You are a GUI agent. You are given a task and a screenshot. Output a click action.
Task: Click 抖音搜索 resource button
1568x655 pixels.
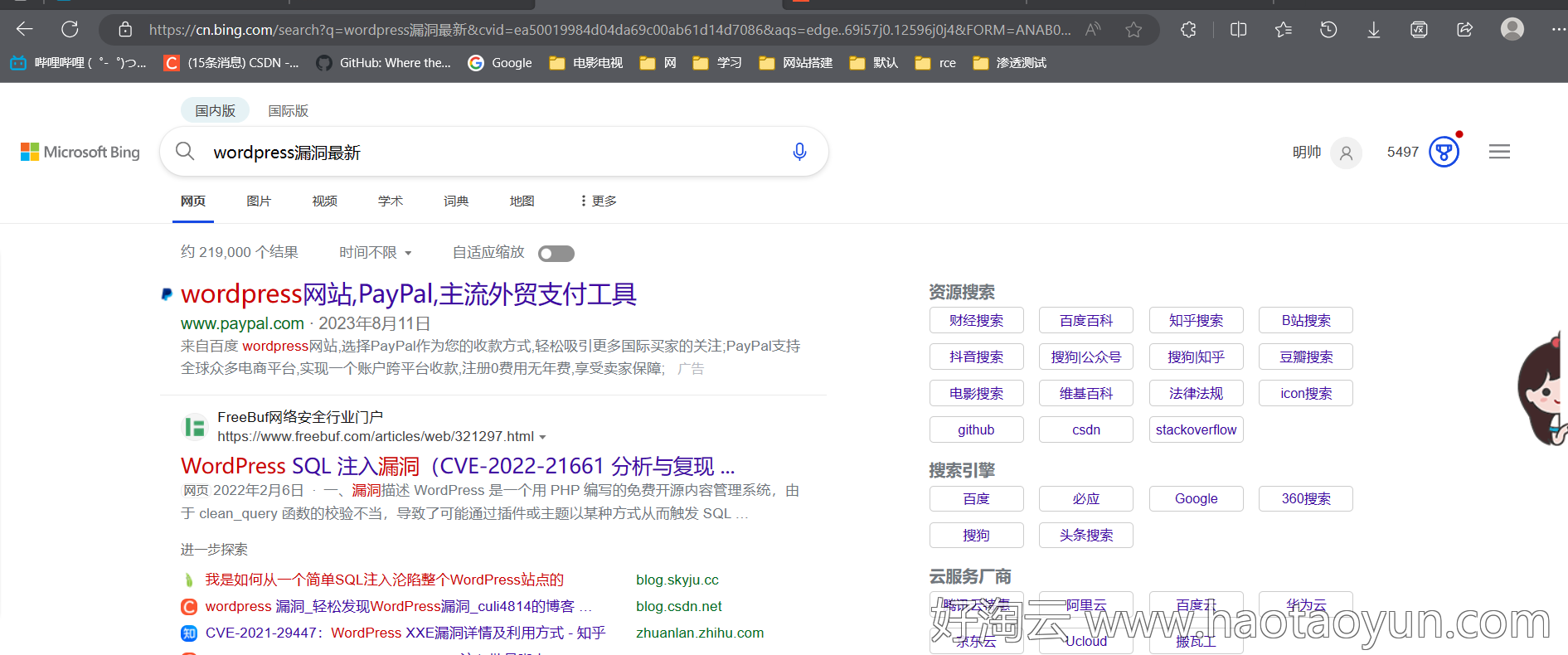pyautogui.click(x=977, y=357)
